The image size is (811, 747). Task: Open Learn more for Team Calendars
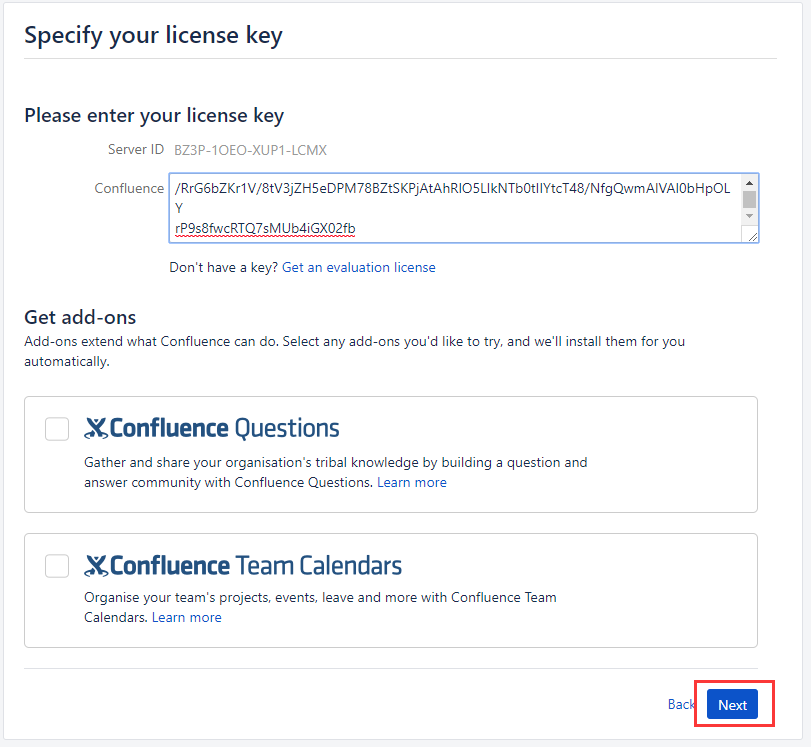point(187,617)
